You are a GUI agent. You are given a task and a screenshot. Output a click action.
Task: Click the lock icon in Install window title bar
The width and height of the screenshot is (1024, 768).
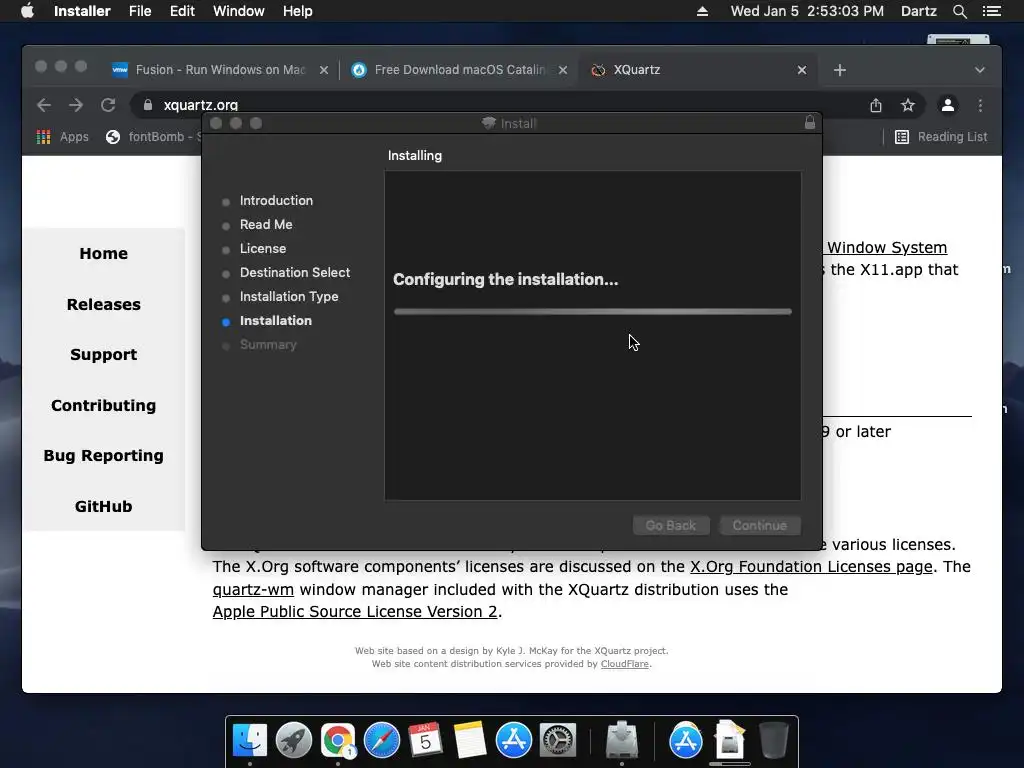click(x=810, y=123)
